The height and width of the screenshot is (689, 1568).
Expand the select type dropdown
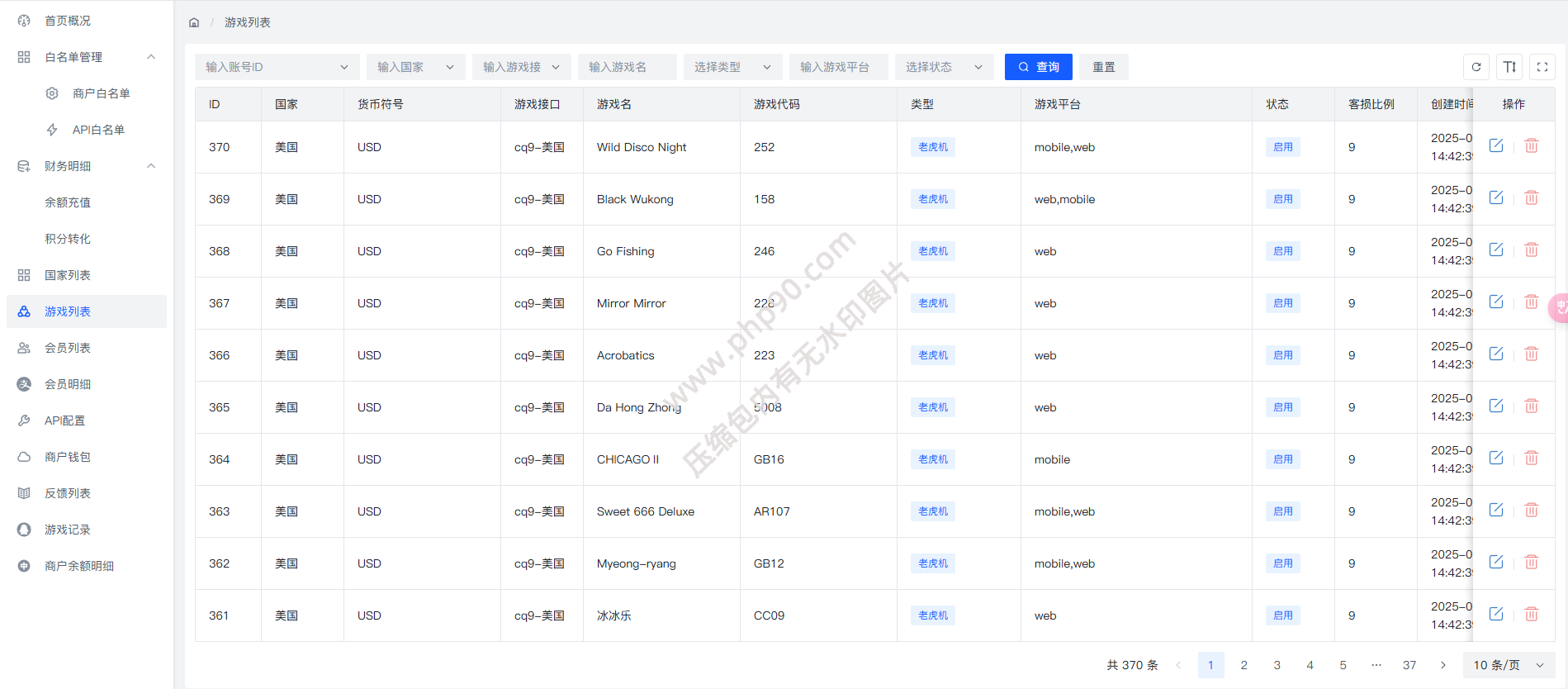[x=732, y=67]
